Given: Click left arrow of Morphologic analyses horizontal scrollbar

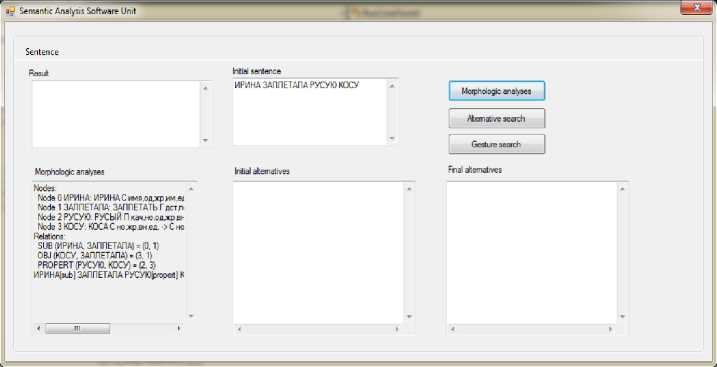Looking at the screenshot, I should click(38, 329).
